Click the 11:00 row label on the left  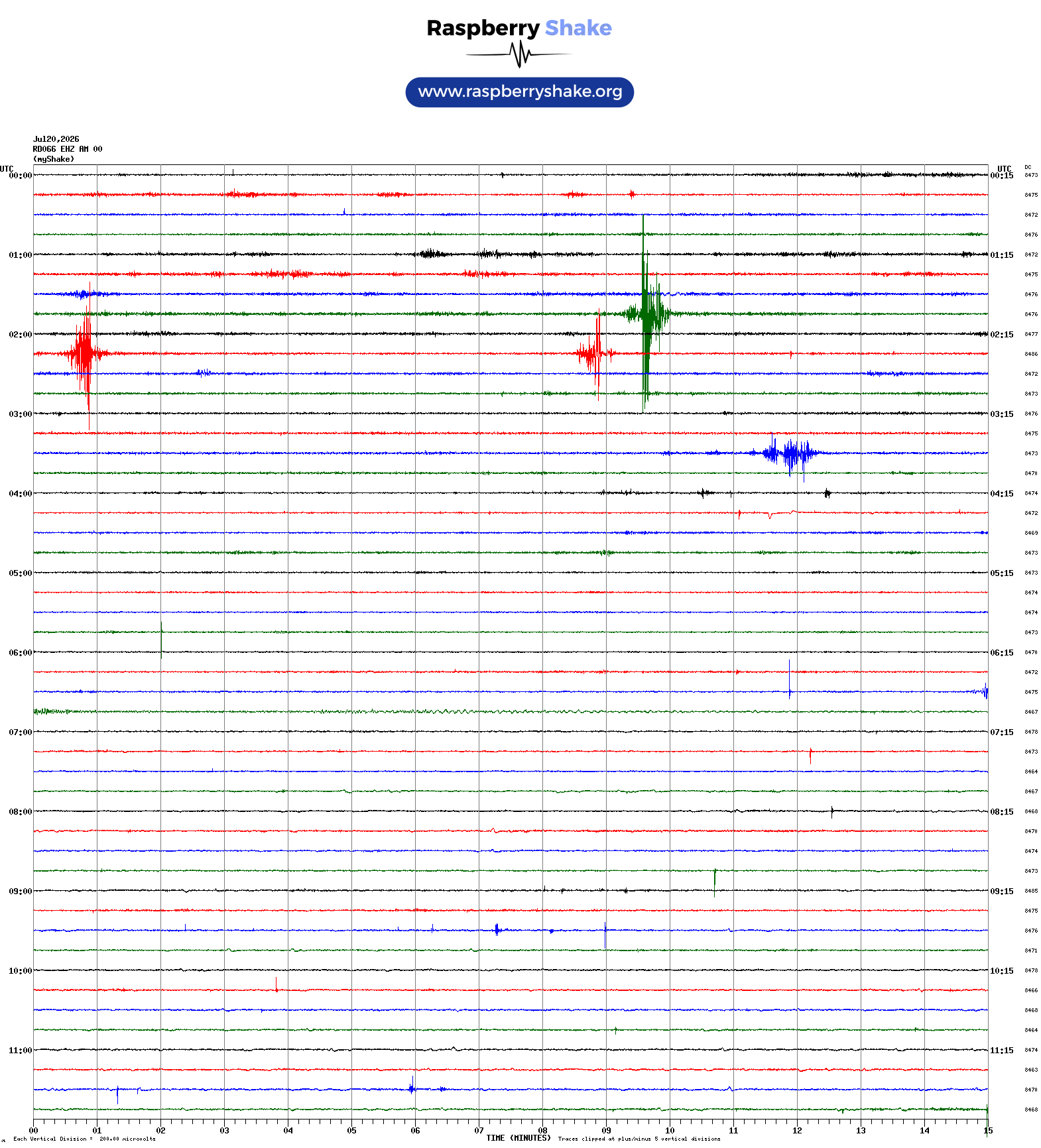pos(21,1051)
